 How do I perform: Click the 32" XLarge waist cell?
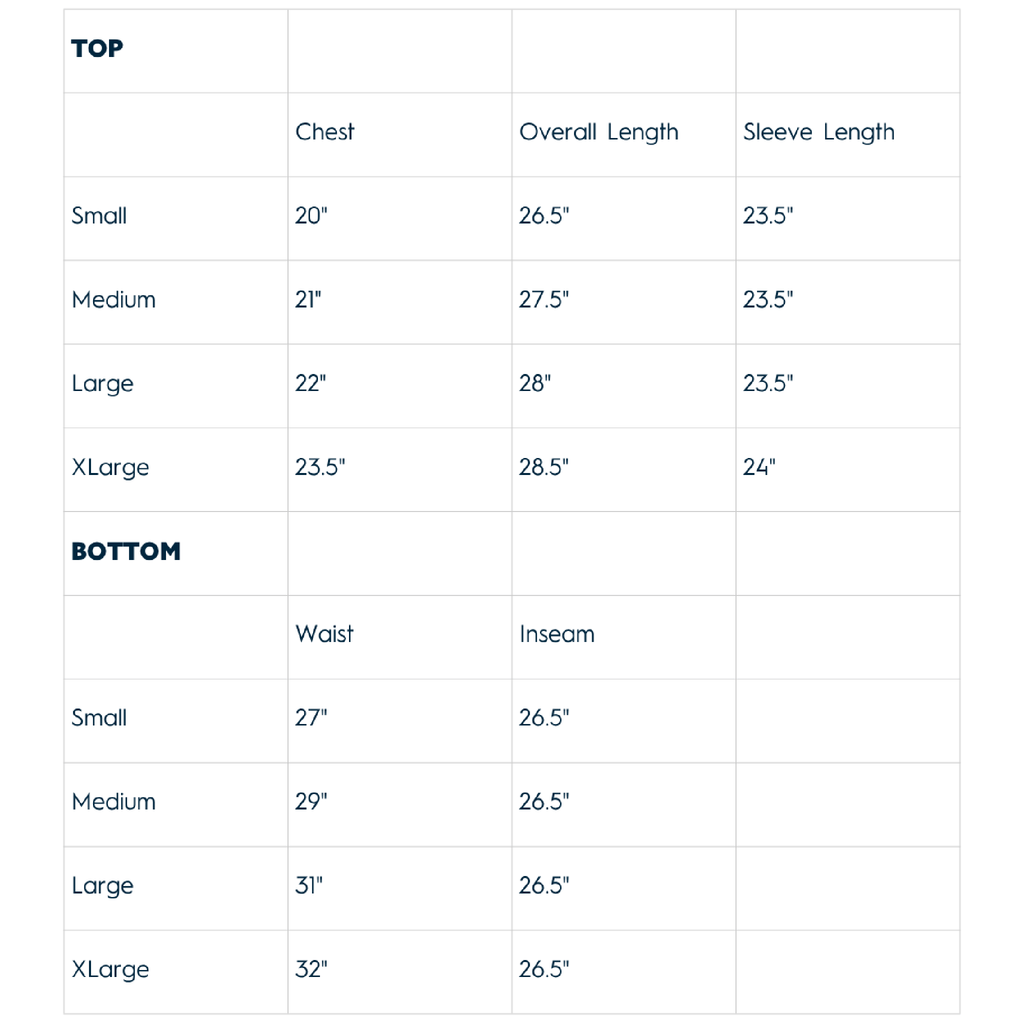[311, 969]
